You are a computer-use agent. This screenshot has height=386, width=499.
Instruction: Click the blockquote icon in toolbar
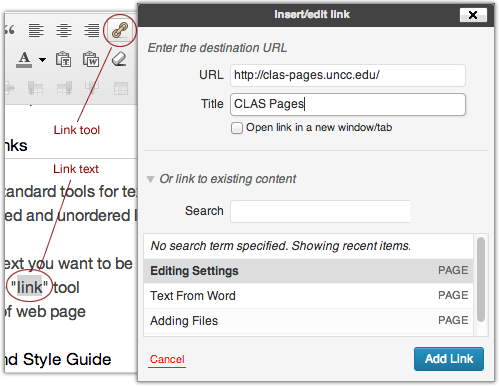point(10,30)
